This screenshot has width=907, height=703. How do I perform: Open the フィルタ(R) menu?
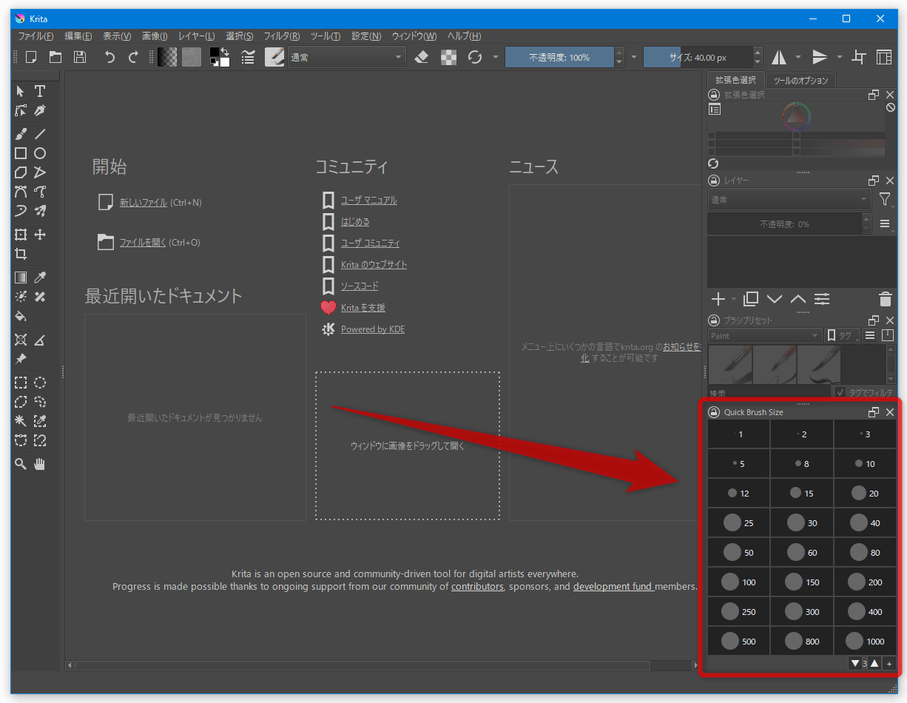[282, 36]
